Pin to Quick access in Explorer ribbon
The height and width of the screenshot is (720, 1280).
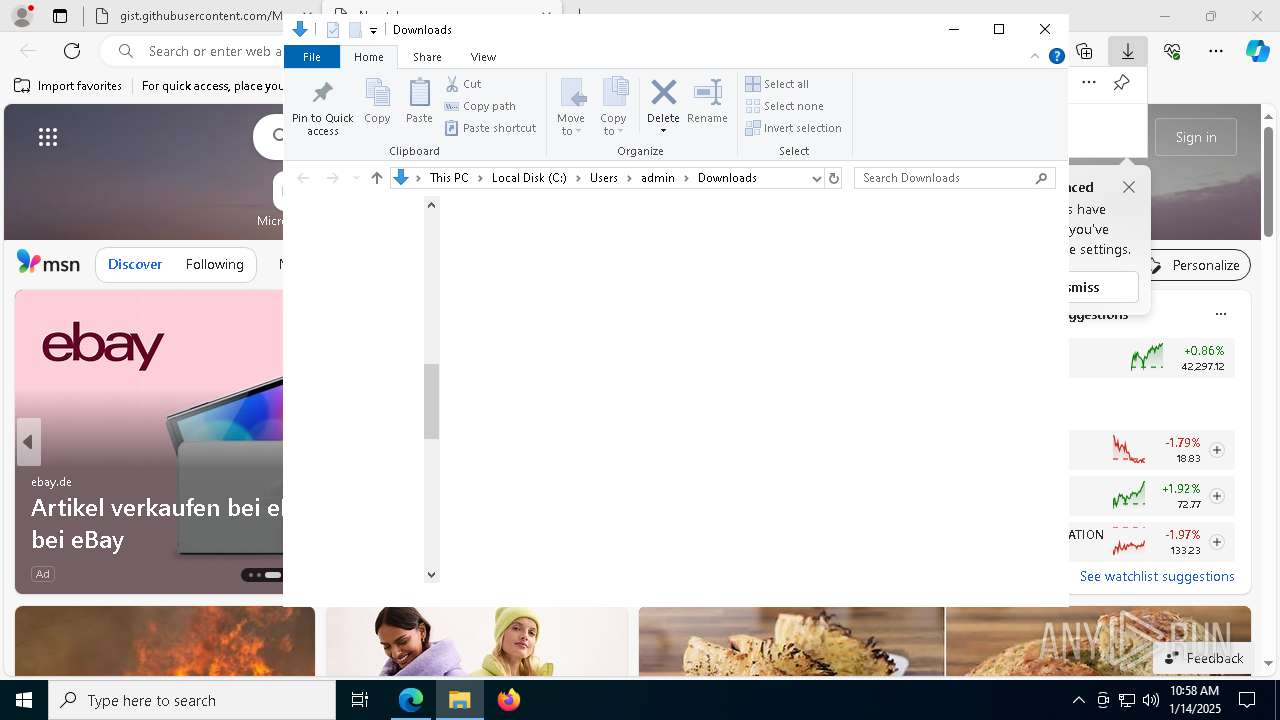[x=322, y=107]
